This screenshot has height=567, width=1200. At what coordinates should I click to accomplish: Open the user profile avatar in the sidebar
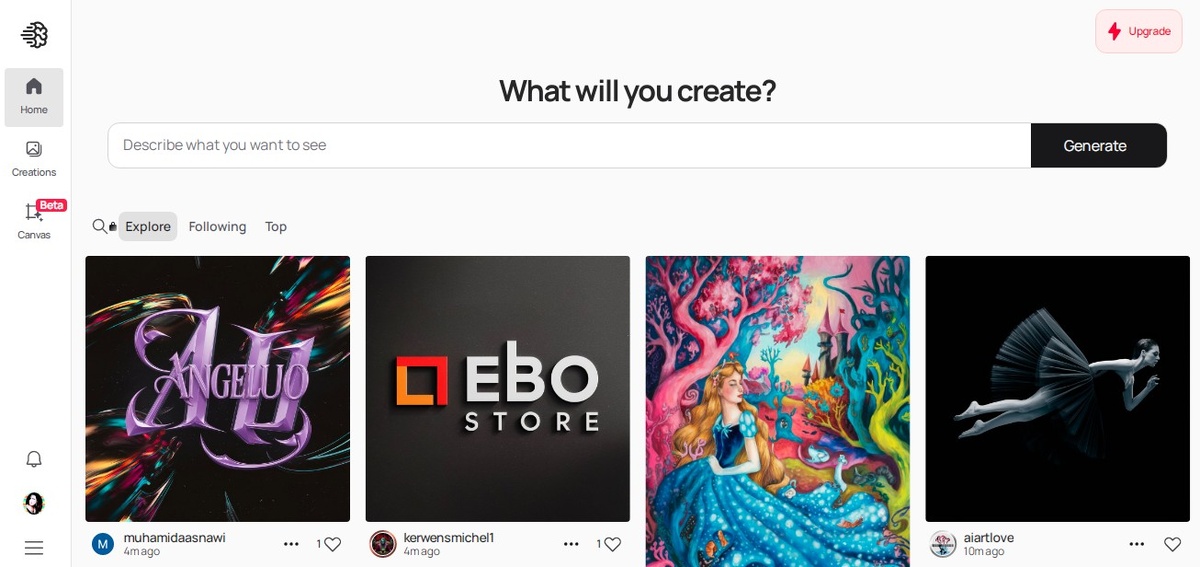(x=34, y=503)
